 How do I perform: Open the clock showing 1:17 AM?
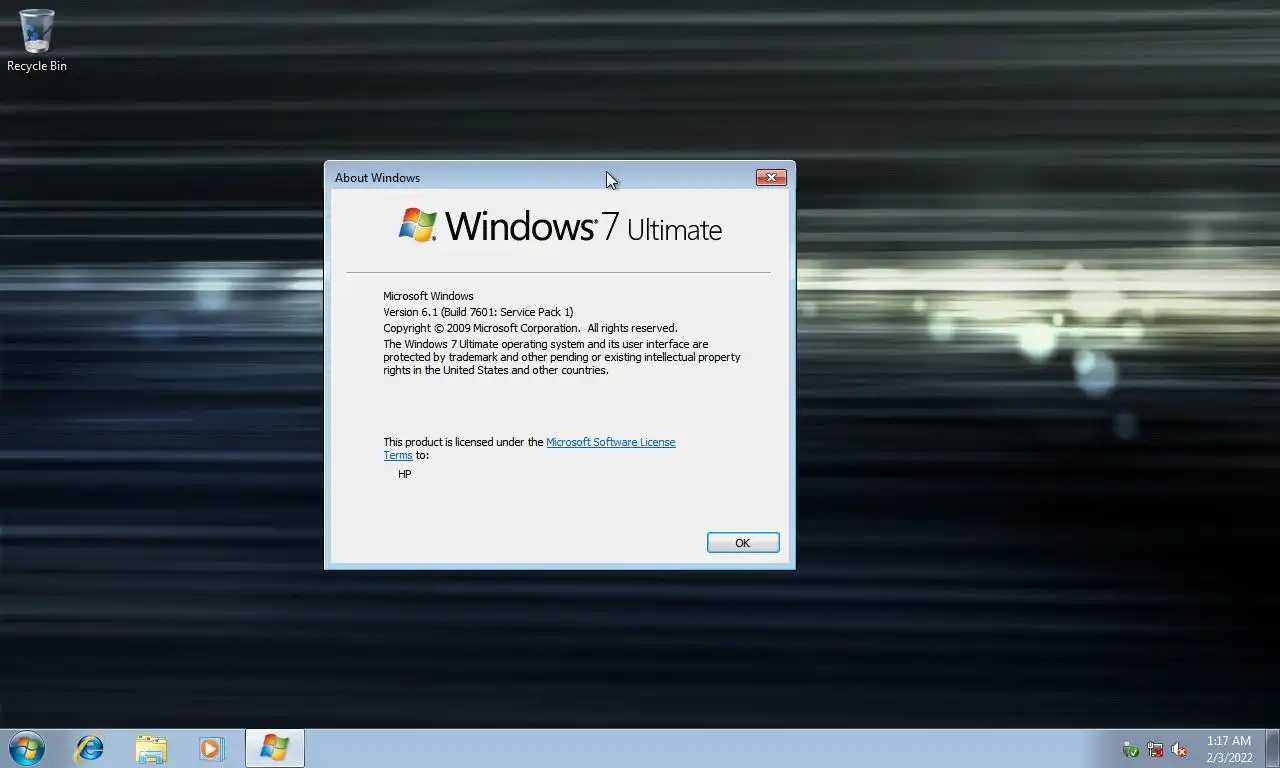[1228, 741]
